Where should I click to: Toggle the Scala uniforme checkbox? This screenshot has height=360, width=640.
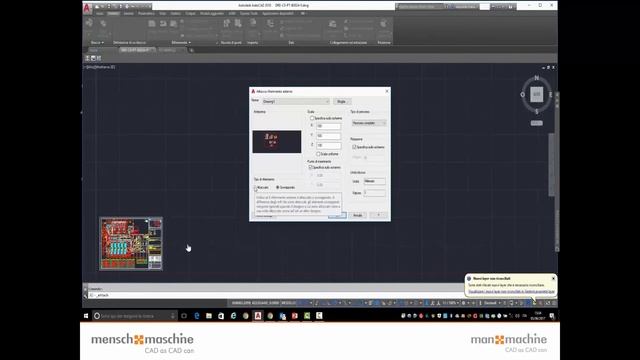pos(318,154)
